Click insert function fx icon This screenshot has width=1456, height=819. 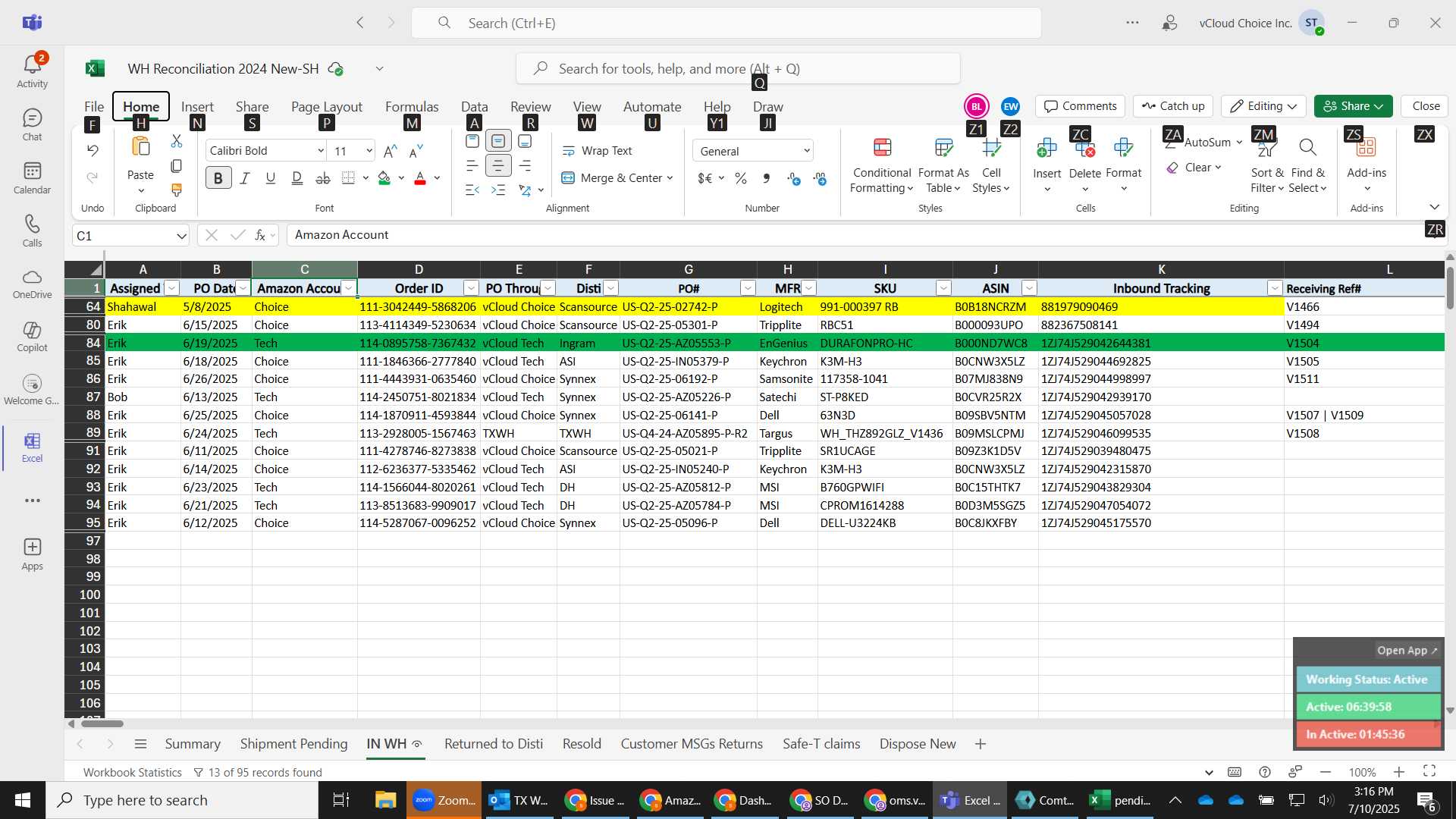pos(260,235)
